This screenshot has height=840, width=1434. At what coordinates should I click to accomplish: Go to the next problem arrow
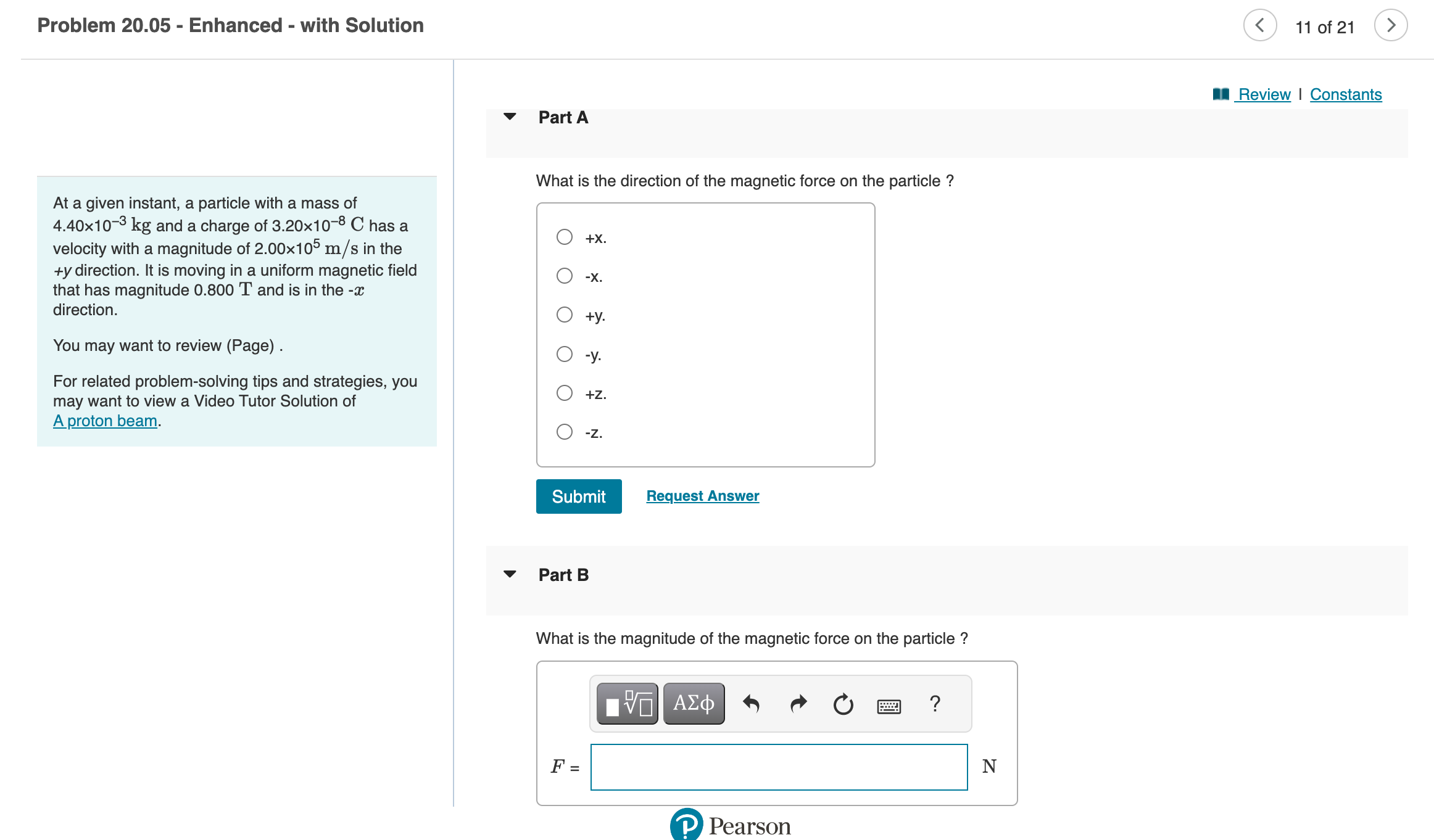coord(1390,25)
